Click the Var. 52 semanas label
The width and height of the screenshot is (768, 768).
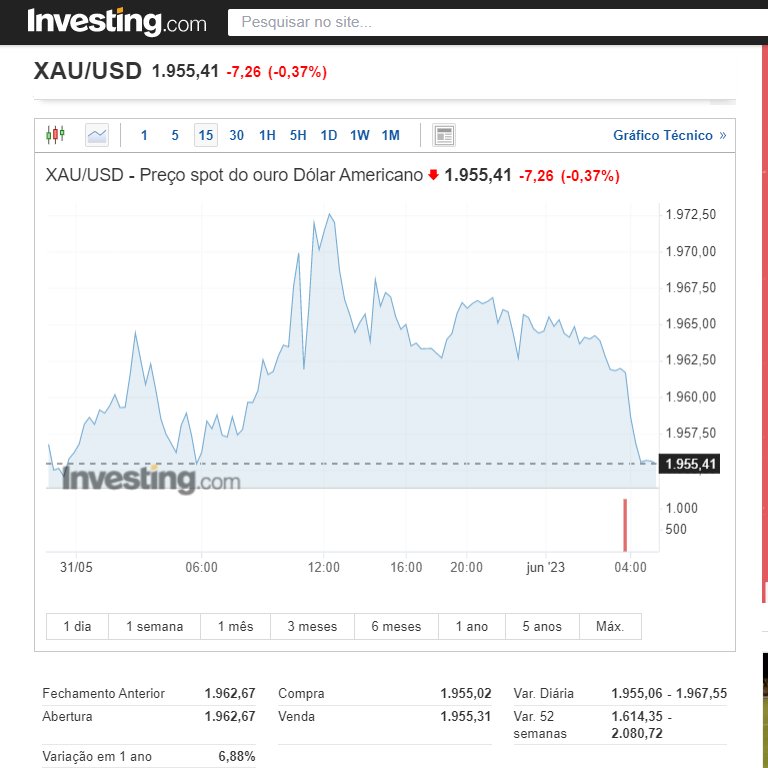coord(540,725)
